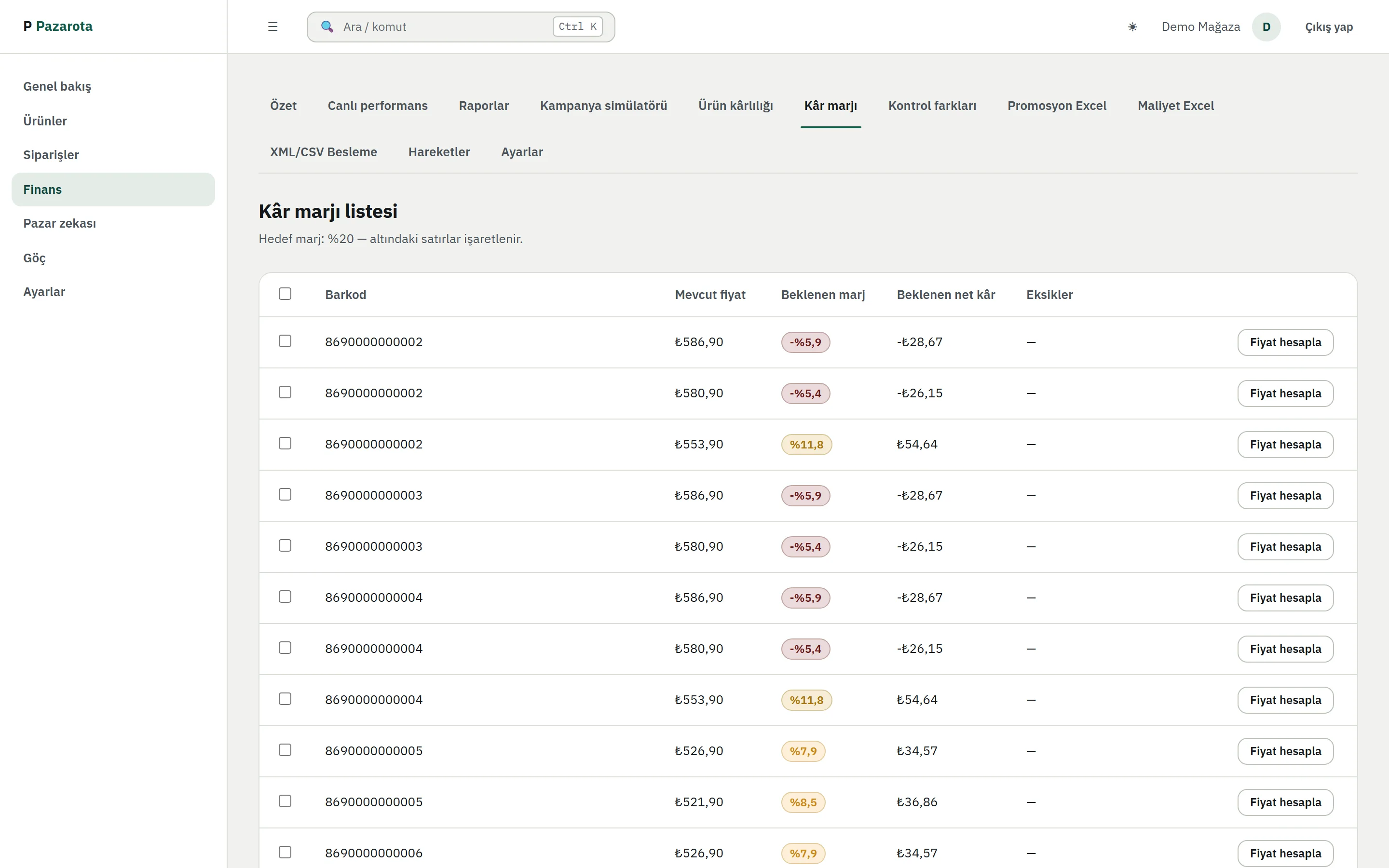Open the XML/CSV Besleme tab
Viewport: 1389px width, 868px height.
[x=324, y=152]
